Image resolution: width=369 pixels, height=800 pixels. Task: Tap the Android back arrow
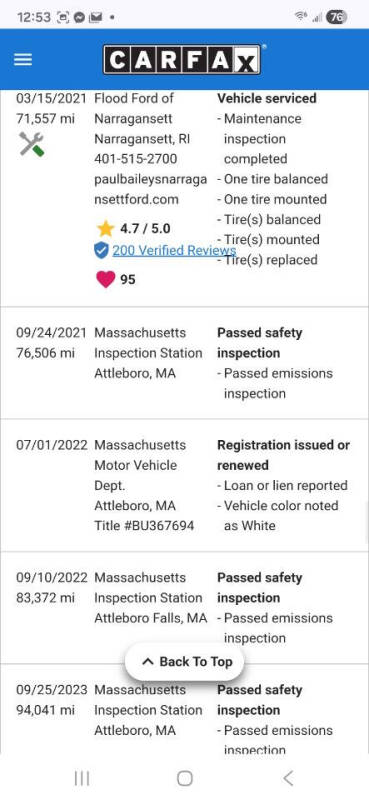(x=288, y=778)
